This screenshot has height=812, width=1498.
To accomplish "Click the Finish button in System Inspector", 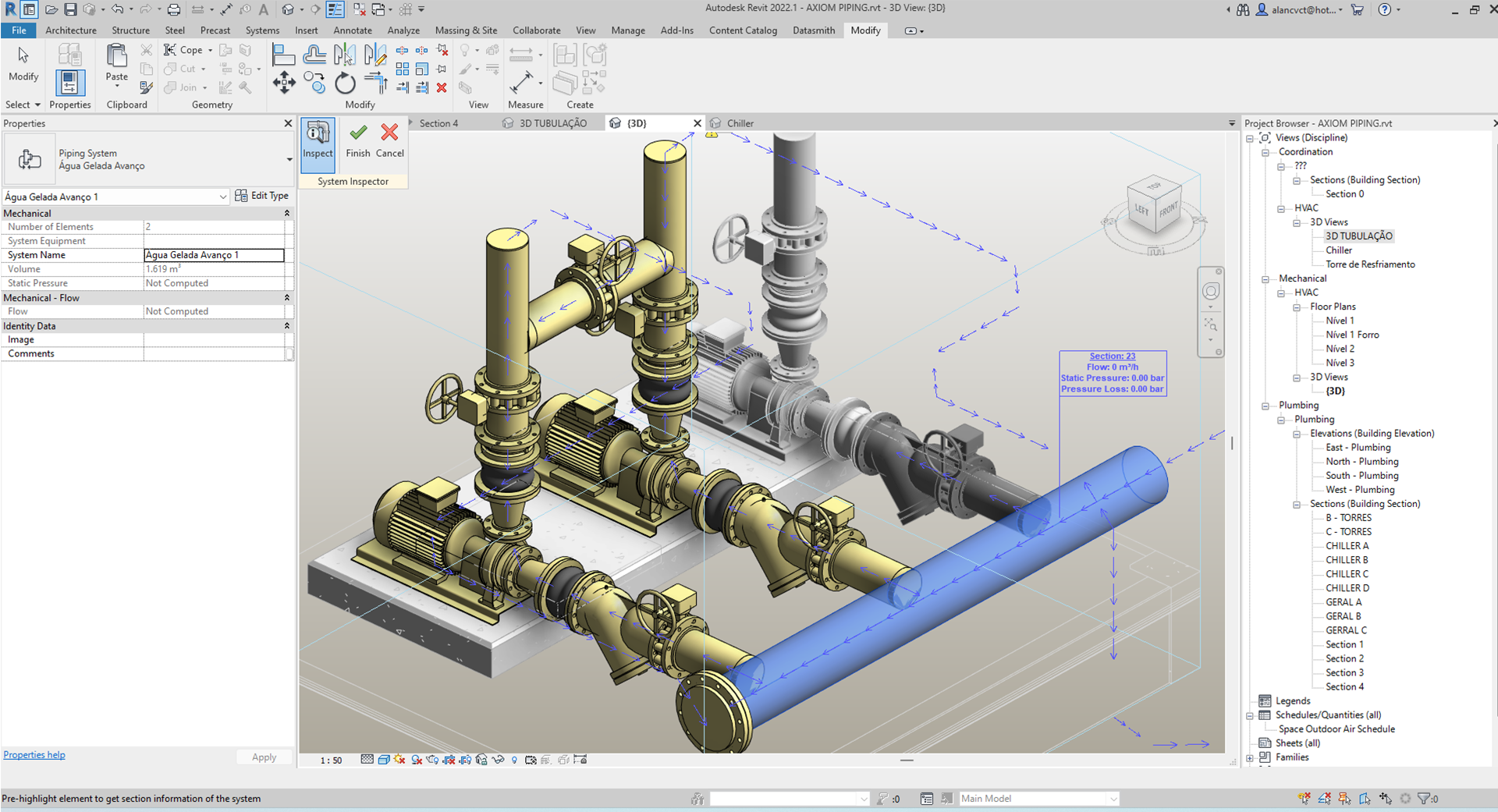I will [x=358, y=140].
